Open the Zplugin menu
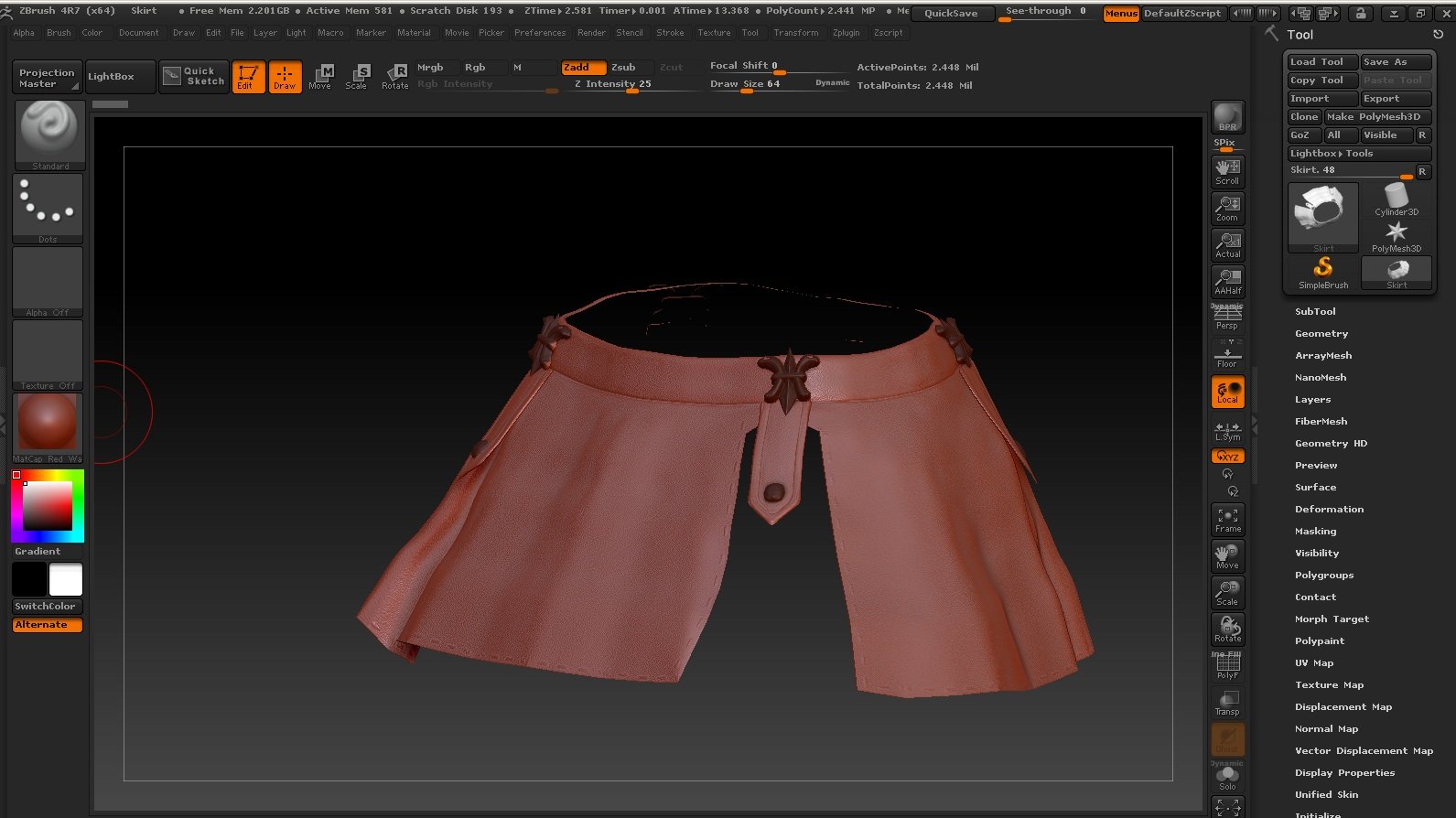Screen dimensions: 1456x818 click(x=847, y=33)
